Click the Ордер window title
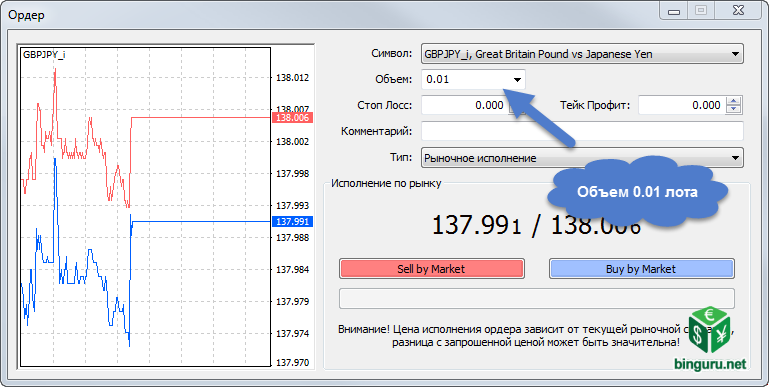The height and width of the screenshot is (387, 769). (x=26, y=15)
